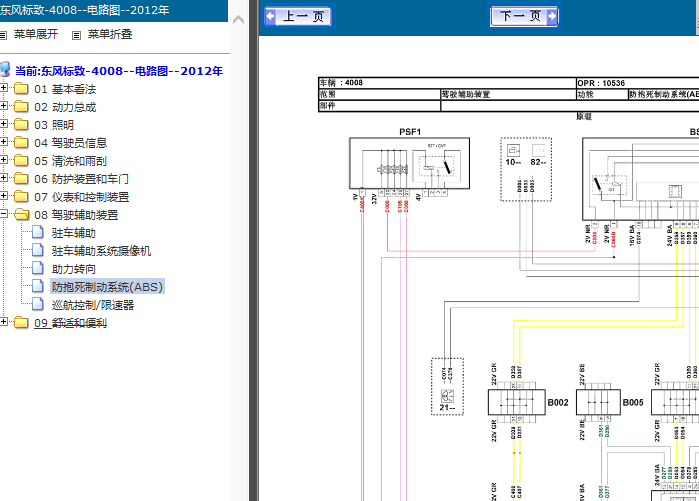
Task: Open the current title 当前:东风标致-4008 link
Action: coord(119,71)
